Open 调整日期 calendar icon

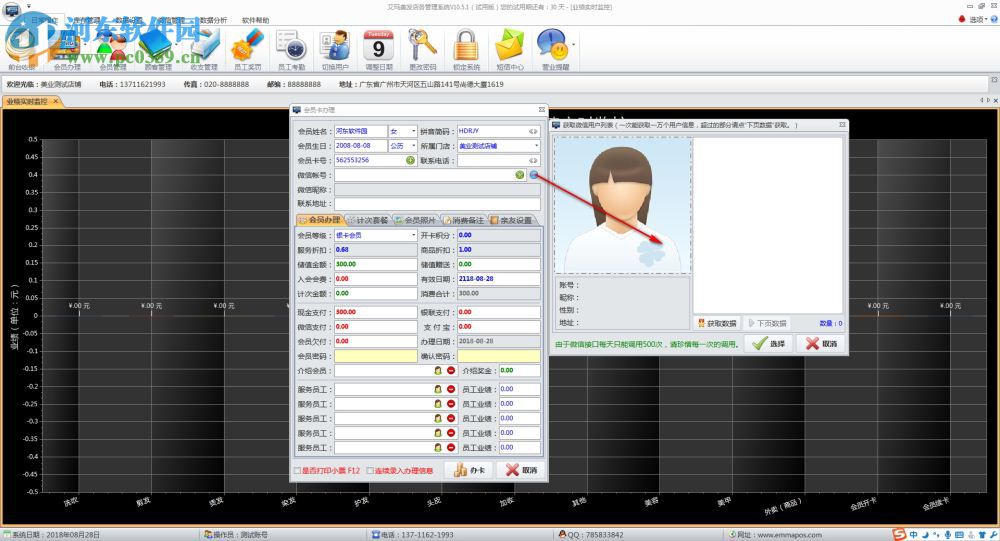pos(378,49)
